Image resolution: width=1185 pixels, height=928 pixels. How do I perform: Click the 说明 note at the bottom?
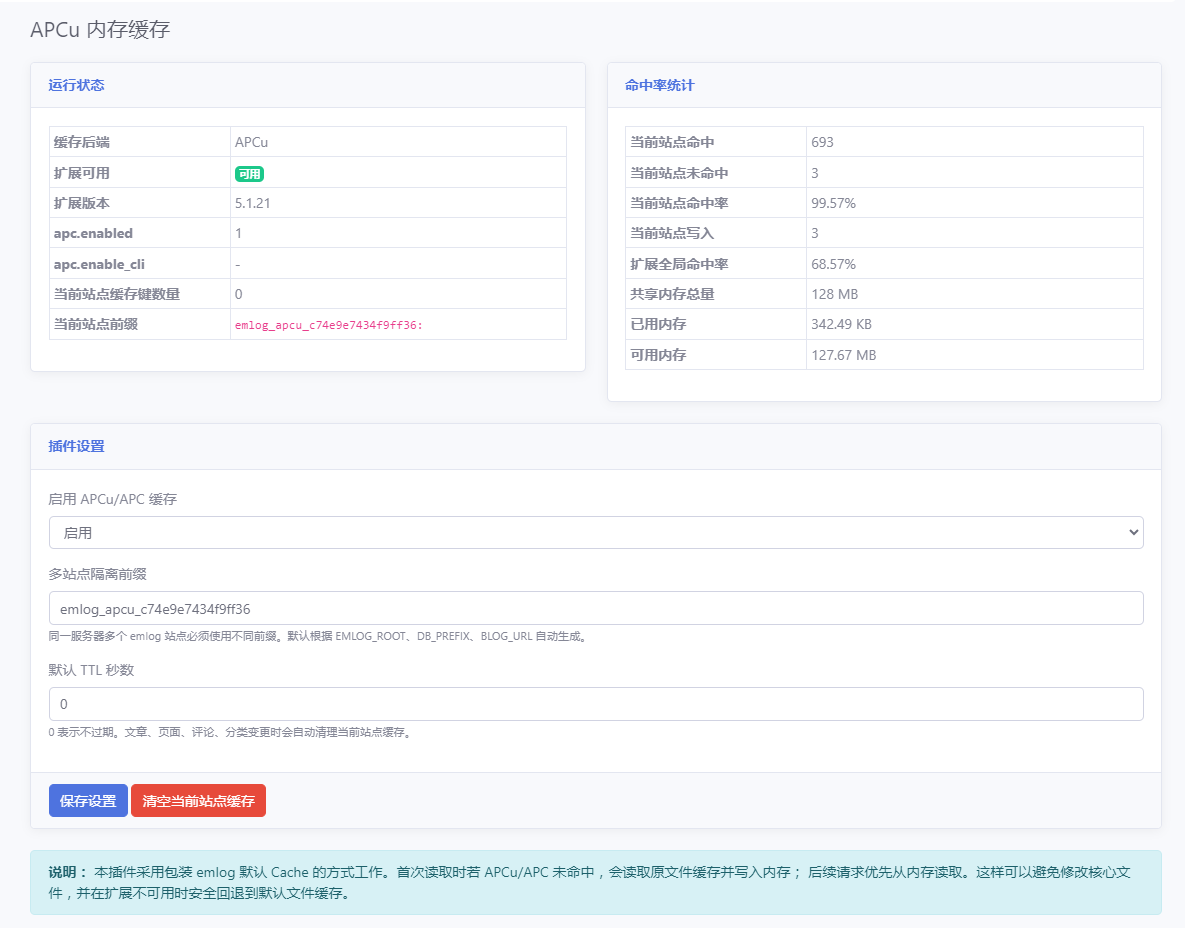596,883
